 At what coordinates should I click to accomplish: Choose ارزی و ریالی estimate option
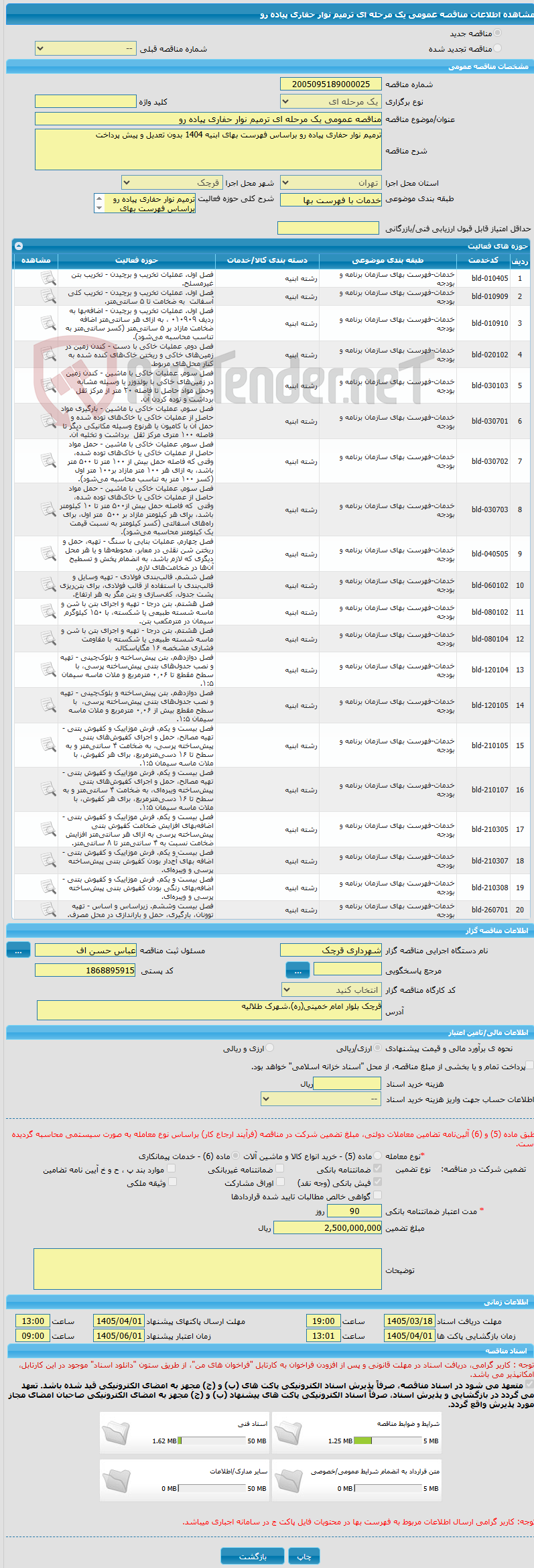click(x=270, y=1048)
